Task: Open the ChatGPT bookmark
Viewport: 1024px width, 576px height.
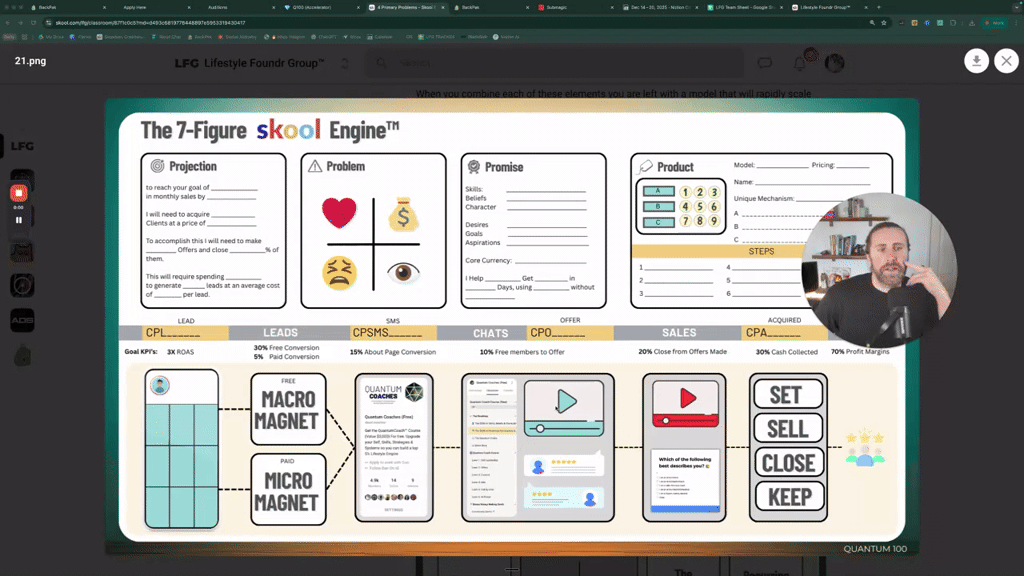Action: (323, 37)
